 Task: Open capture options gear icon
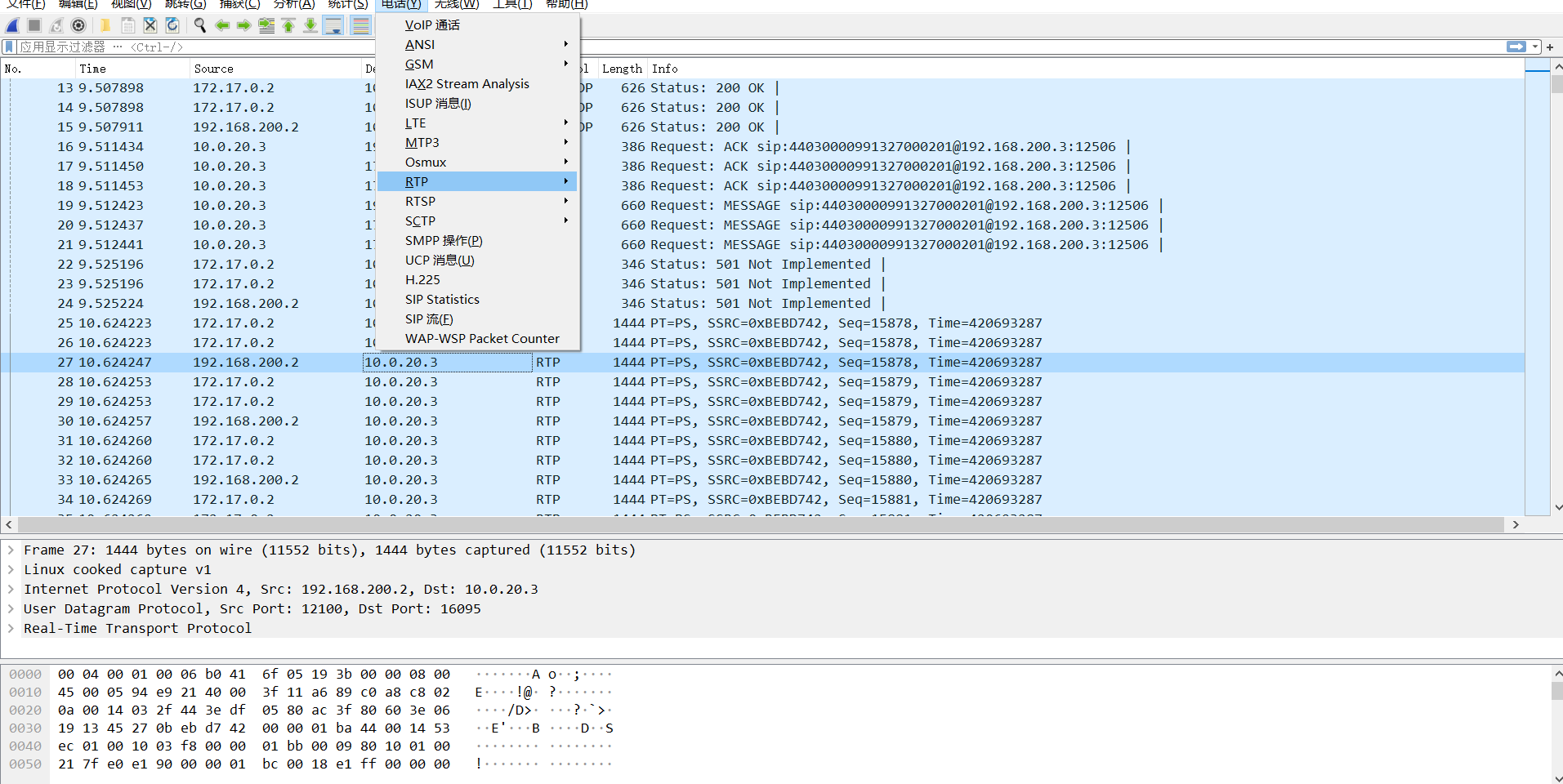pos(78,26)
